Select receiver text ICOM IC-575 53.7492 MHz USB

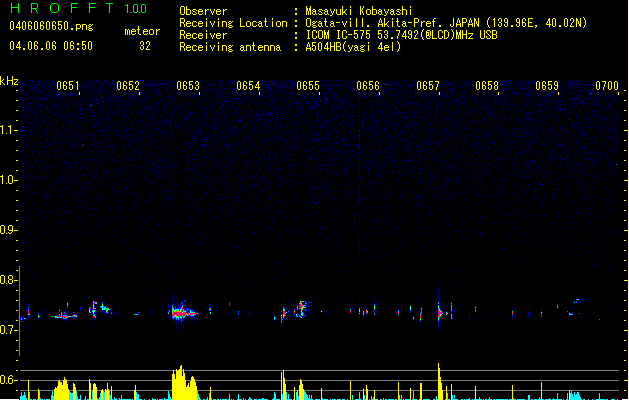tap(401, 35)
